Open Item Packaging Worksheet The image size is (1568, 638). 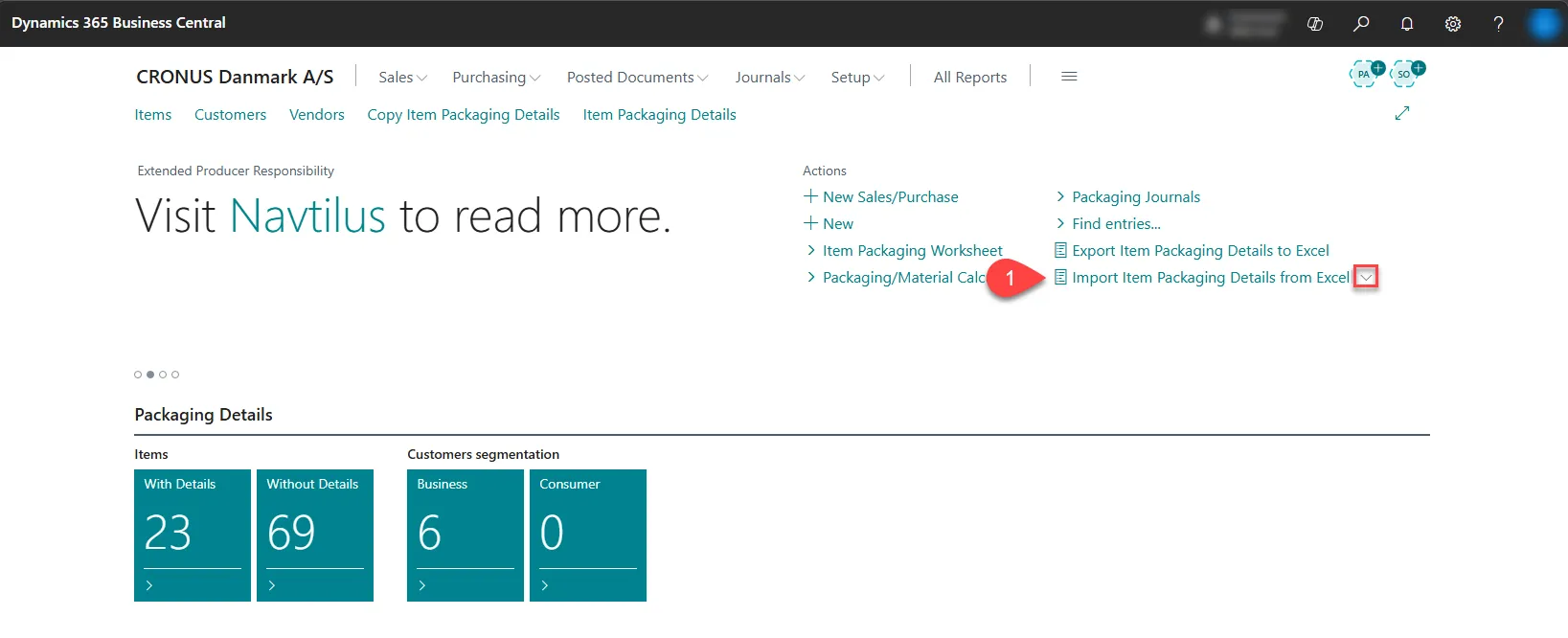click(904, 250)
